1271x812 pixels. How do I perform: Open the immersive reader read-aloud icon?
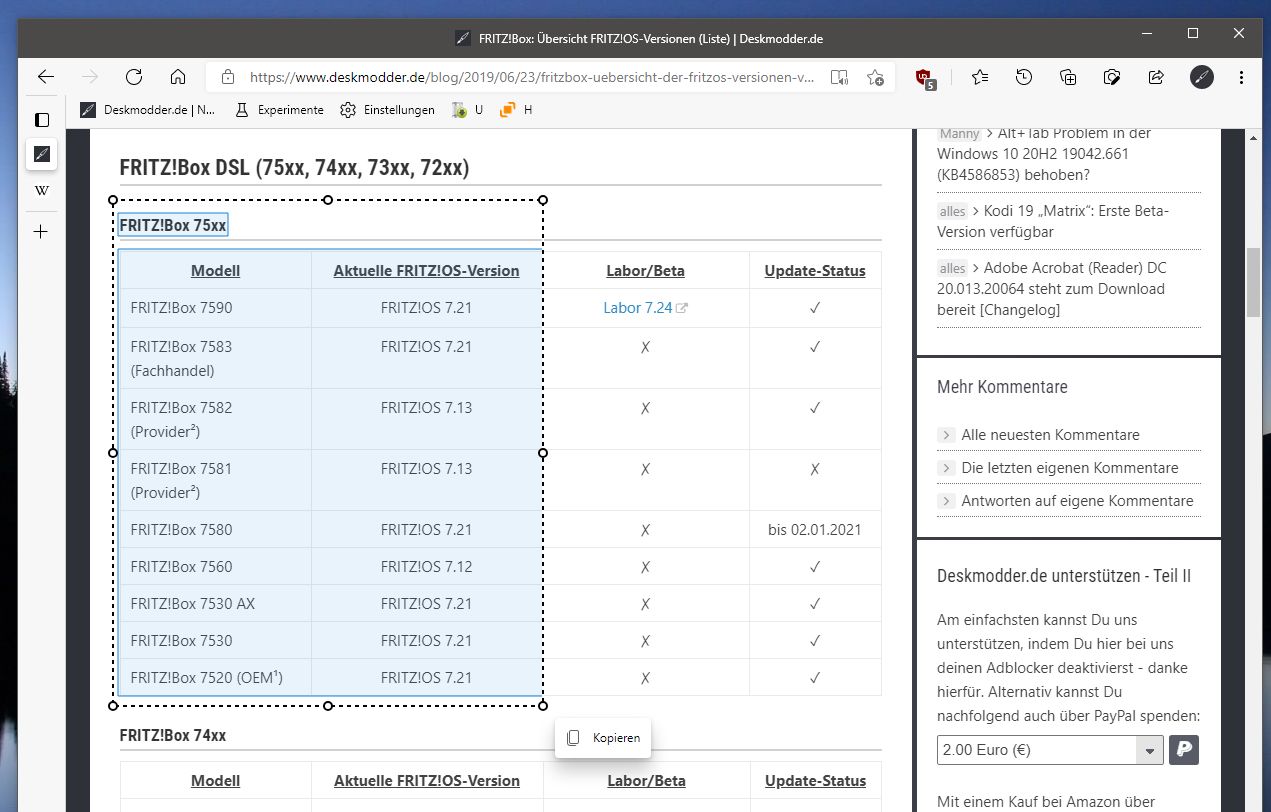pyautogui.click(x=839, y=77)
